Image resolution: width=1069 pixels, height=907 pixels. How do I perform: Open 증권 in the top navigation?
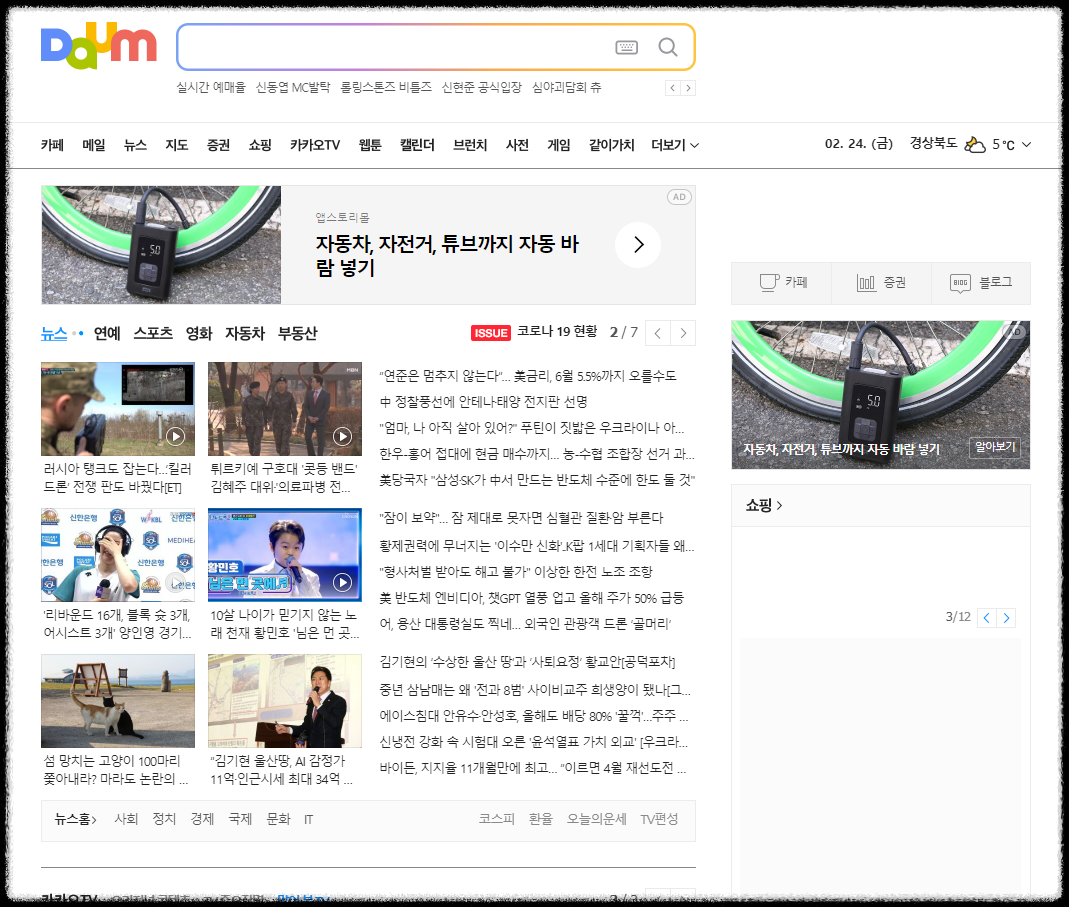pos(218,145)
